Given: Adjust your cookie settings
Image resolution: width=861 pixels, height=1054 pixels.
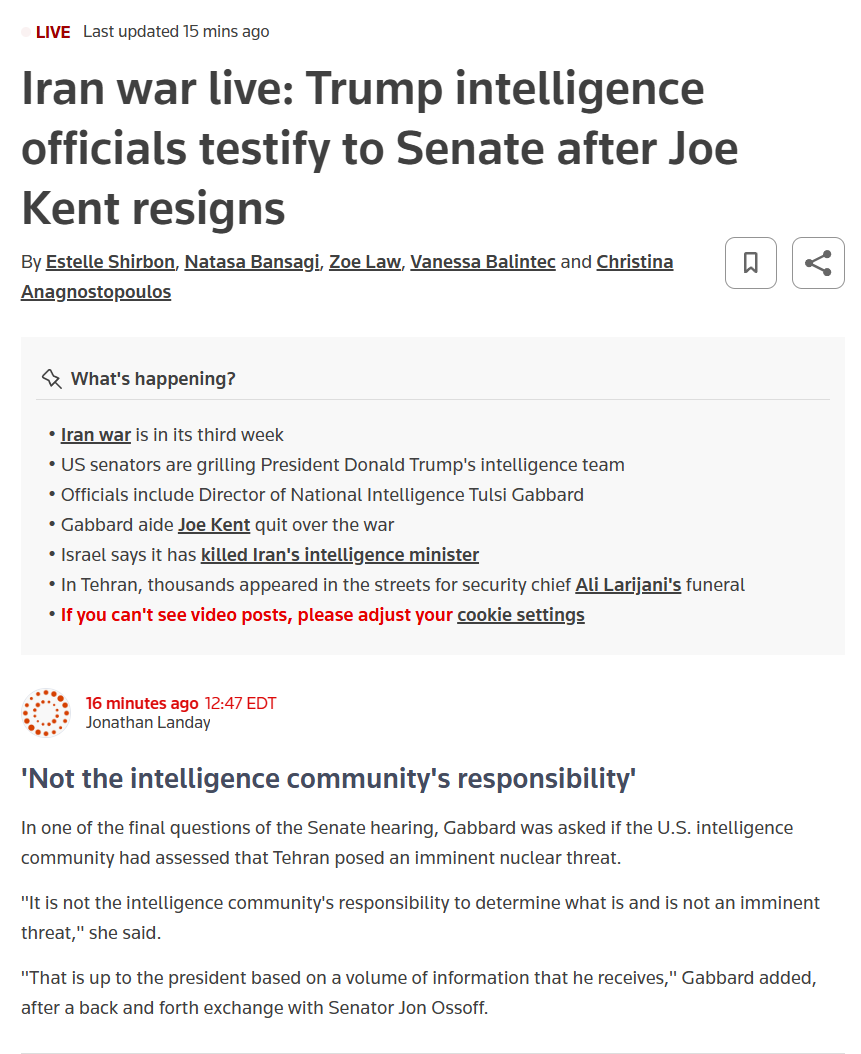Looking at the screenshot, I should (x=520, y=615).
